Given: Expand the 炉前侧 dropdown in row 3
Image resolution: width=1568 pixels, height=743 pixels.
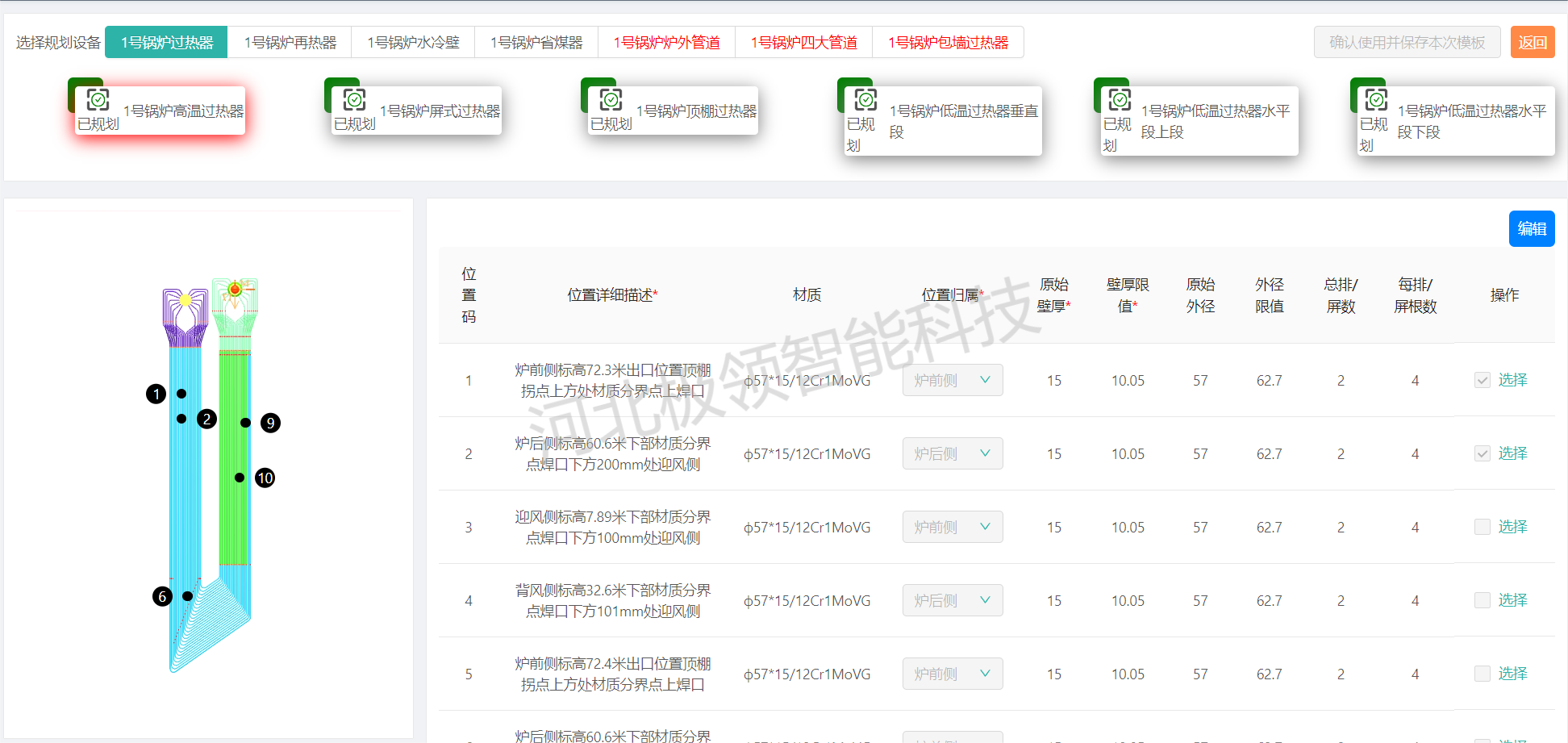Looking at the screenshot, I should coord(953,527).
